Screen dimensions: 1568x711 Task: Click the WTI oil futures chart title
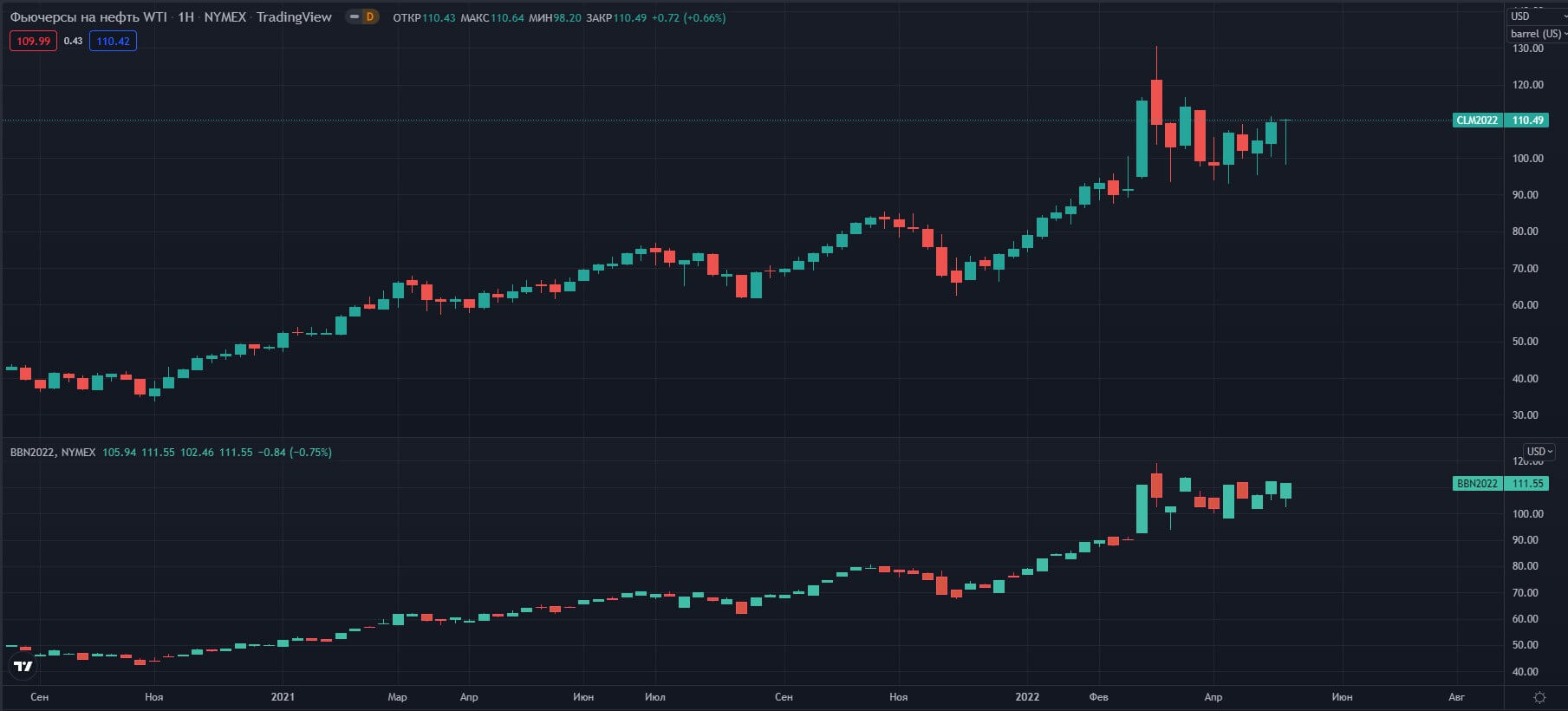tap(171, 17)
